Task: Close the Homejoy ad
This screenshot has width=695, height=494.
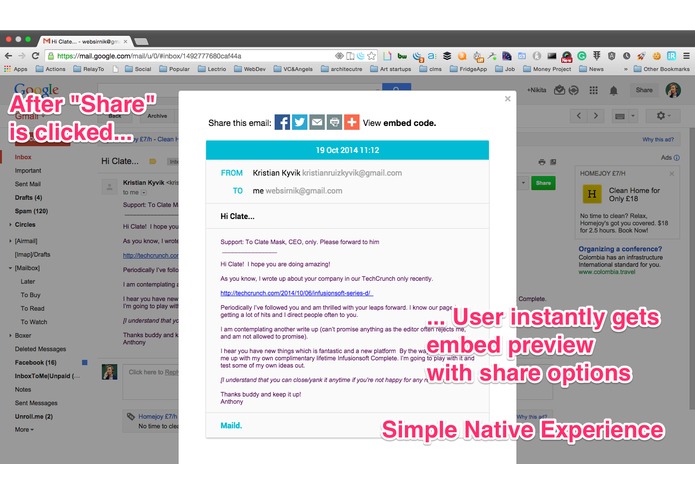Action: pos(672,174)
